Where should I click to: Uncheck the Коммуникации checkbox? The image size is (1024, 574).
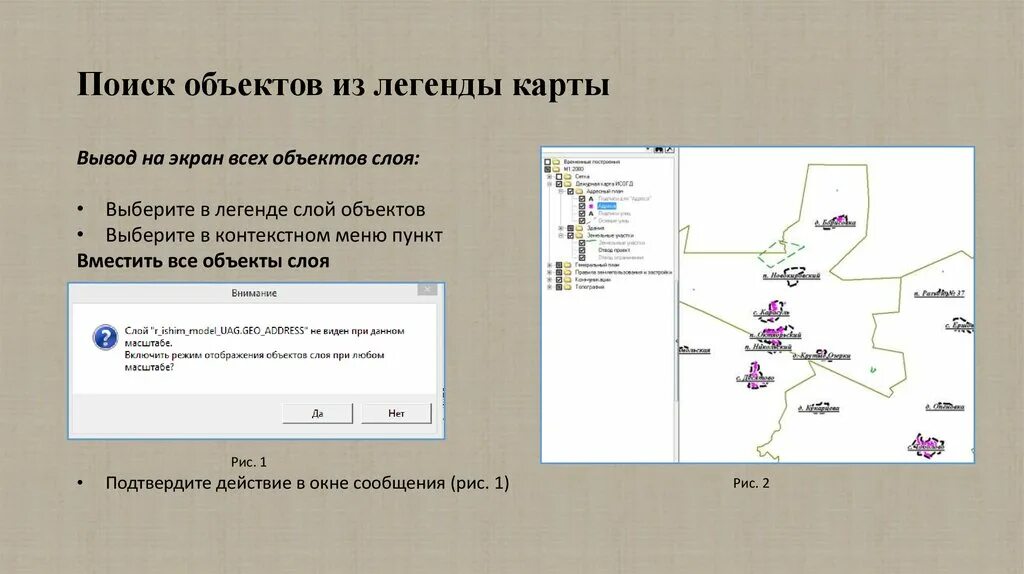(x=559, y=279)
